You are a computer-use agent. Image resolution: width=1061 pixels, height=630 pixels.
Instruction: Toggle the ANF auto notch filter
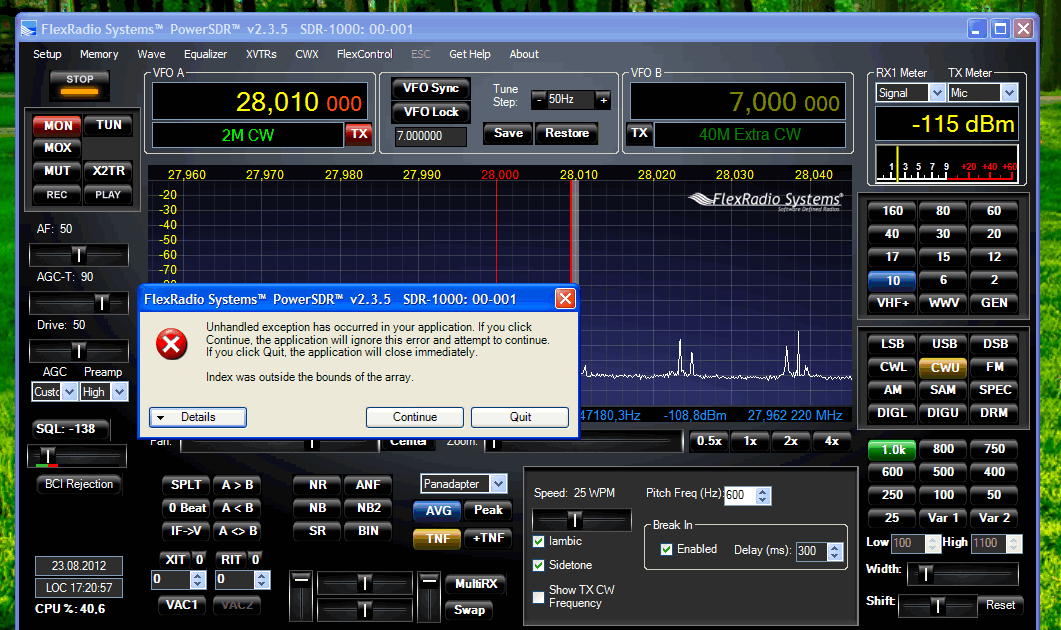tap(367, 485)
